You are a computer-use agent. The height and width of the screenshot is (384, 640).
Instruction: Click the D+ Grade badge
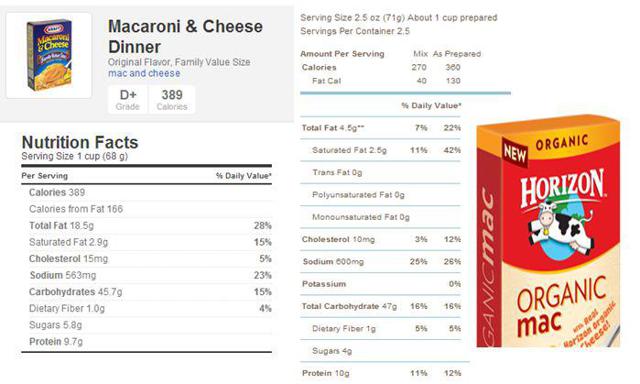(128, 99)
